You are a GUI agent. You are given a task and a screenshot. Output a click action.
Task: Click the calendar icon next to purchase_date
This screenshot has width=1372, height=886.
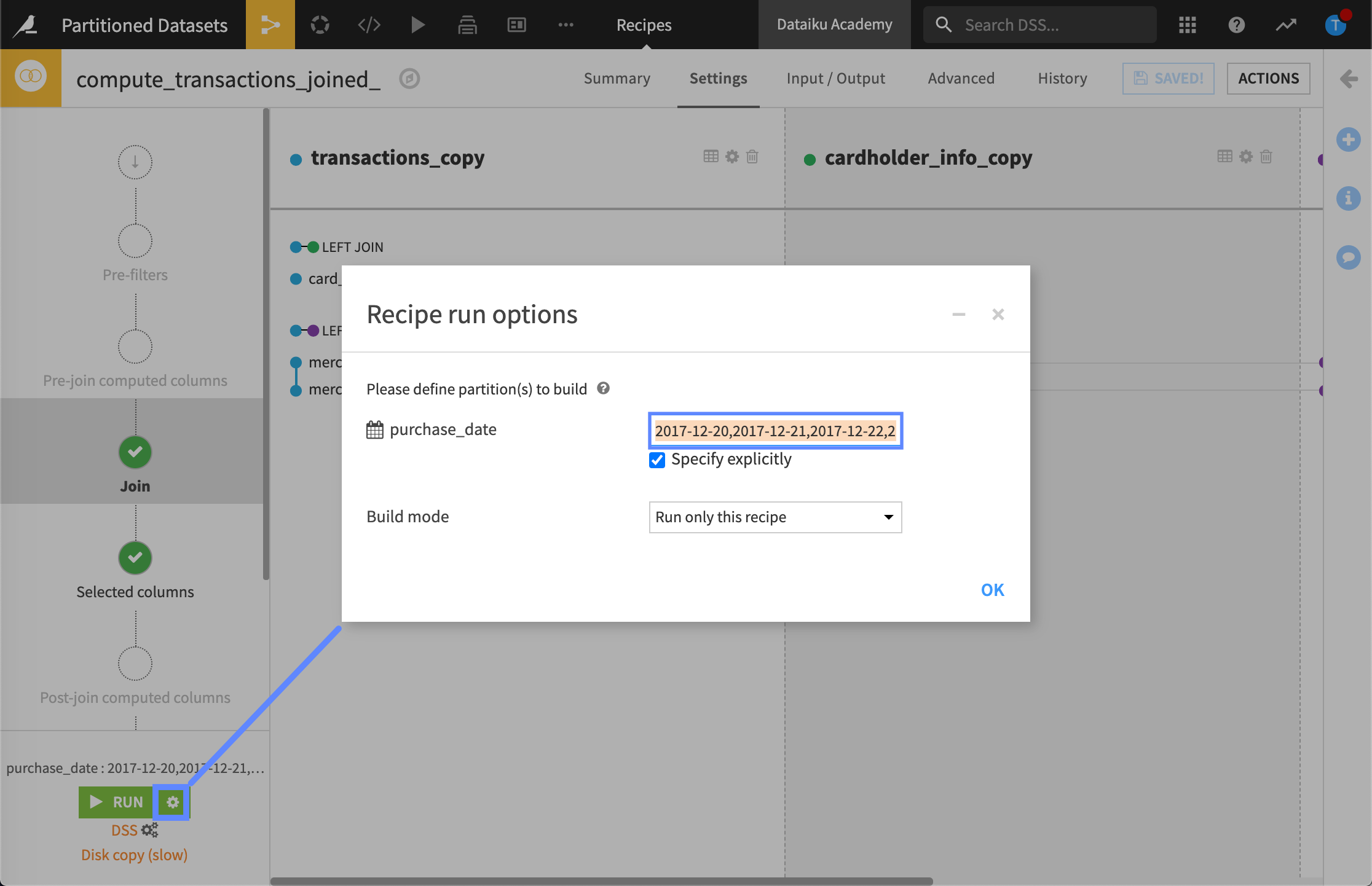(x=376, y=430)
